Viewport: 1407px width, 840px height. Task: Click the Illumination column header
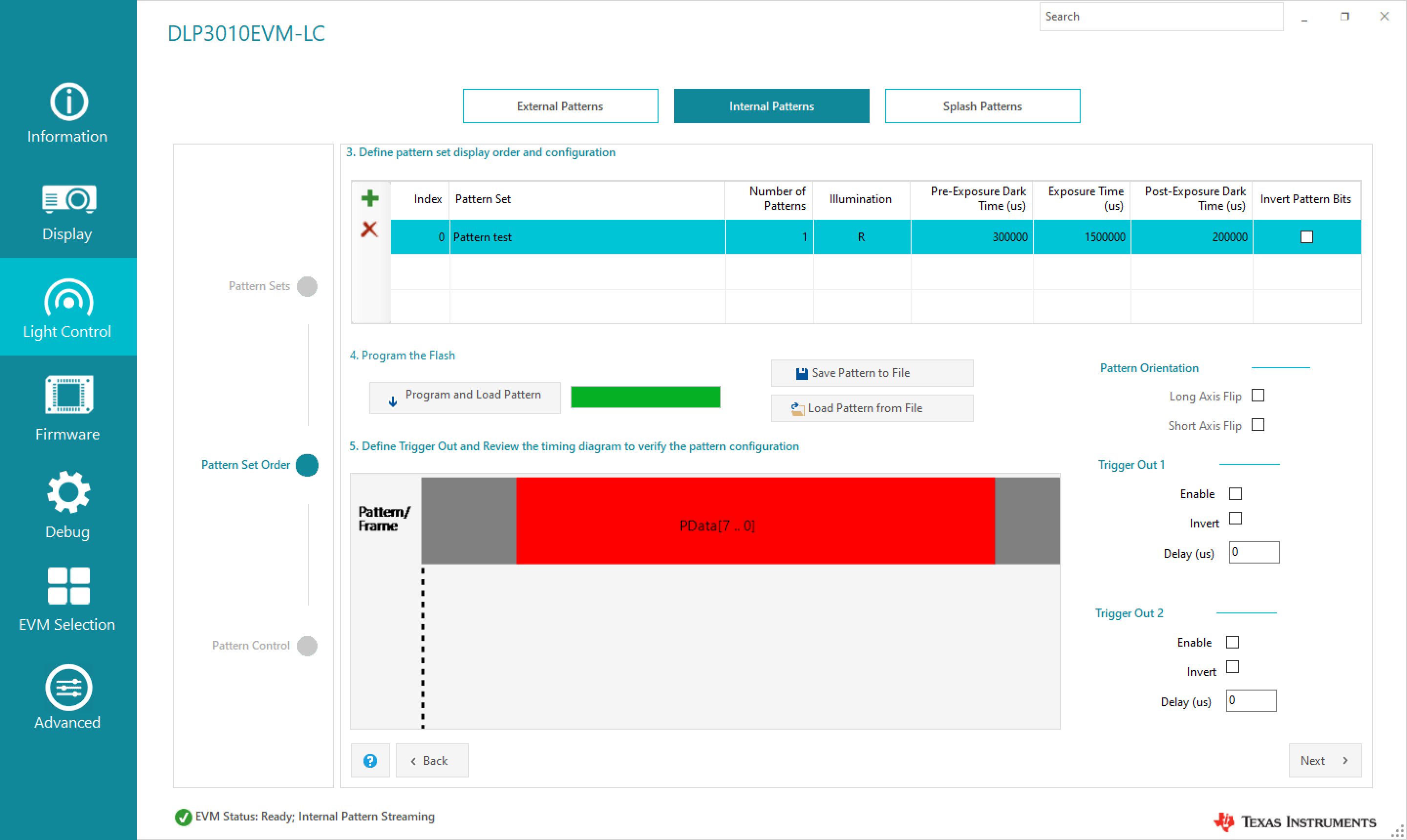point(861,199)
